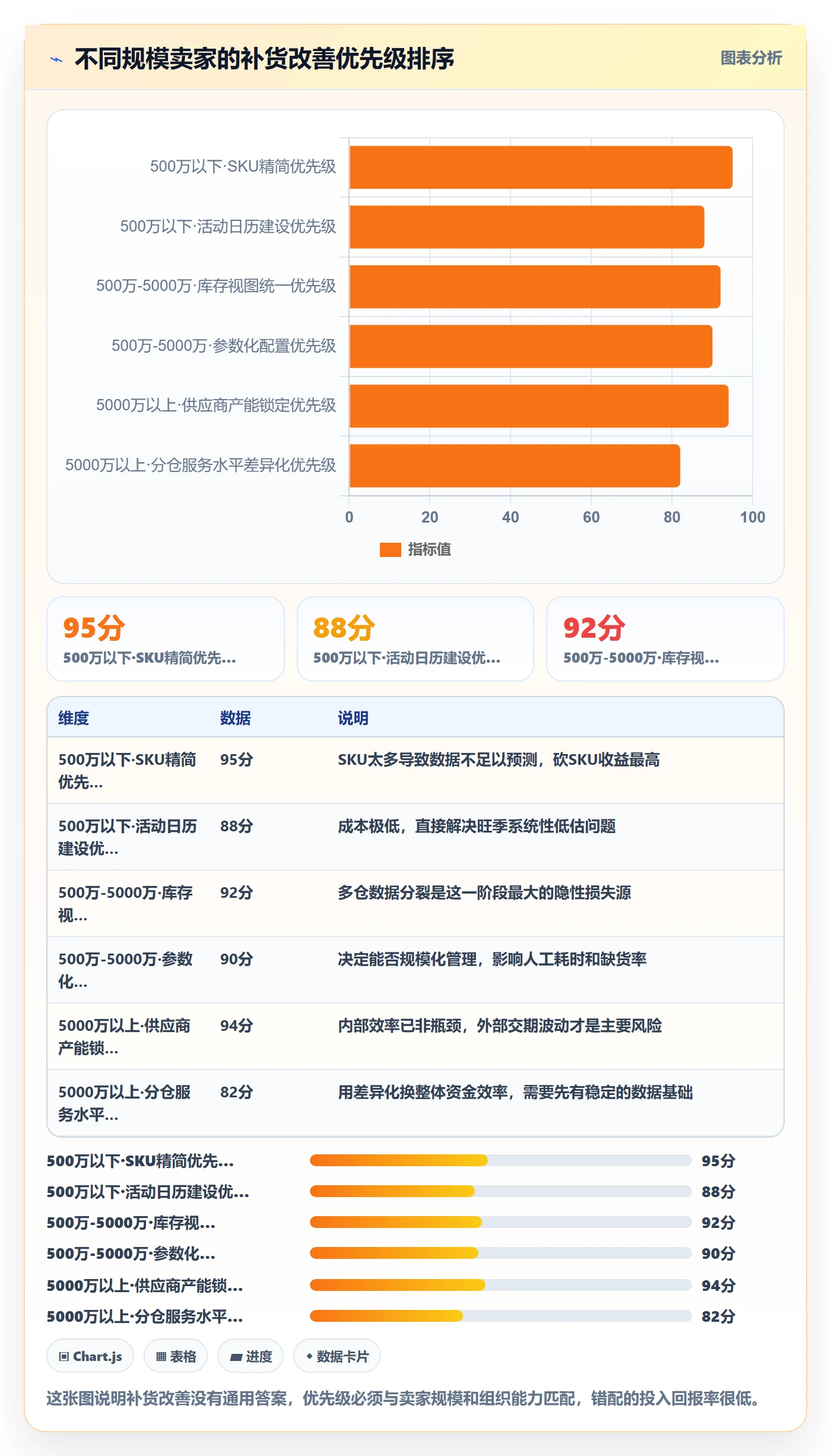Viewport: 831px width, 1456px height.
Task: Select table row 500万以下·SKU精简优先…
Action: tap(415, 771)
